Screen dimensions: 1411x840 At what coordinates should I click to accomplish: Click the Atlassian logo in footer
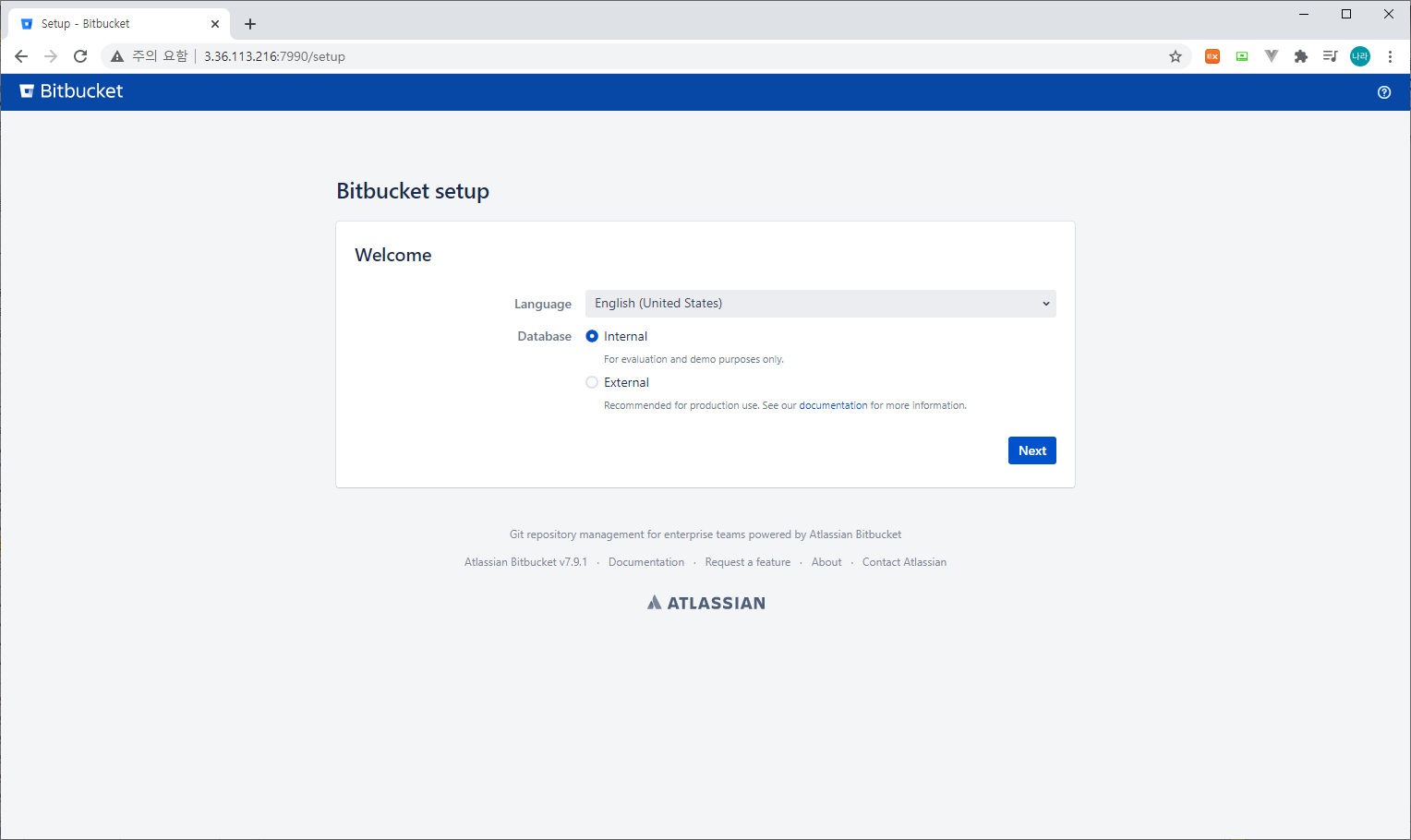click(x=705, y=603)
